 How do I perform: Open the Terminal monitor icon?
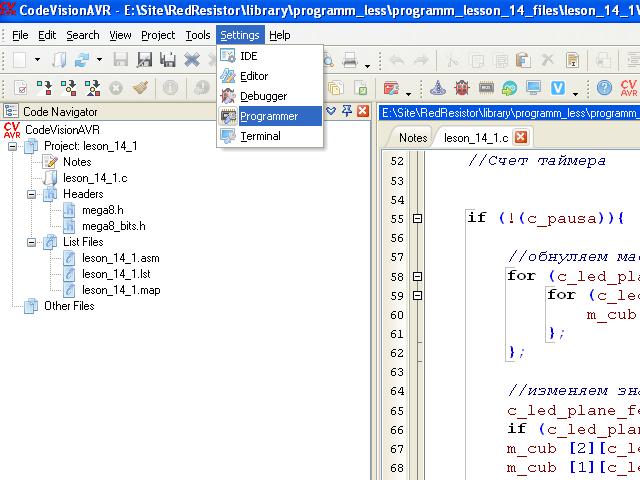click(x=533, y=88)
